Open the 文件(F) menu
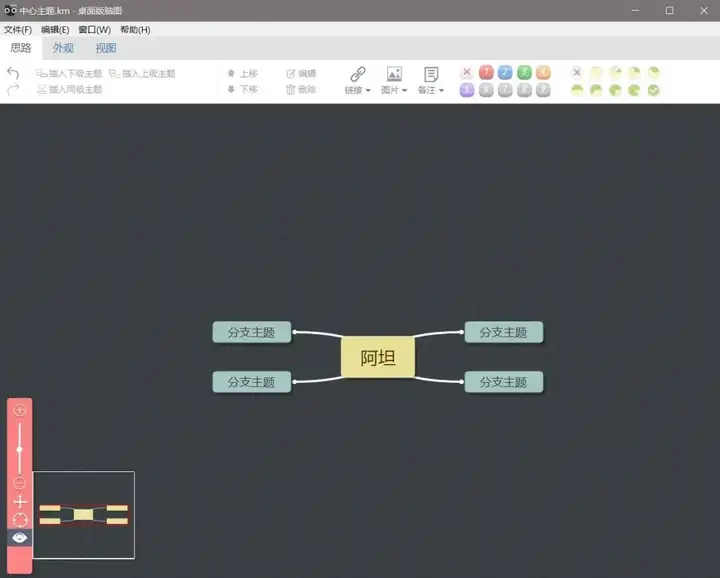Image resolution: width=720 pixels, height=578 pixels. [x=18, y=30]
